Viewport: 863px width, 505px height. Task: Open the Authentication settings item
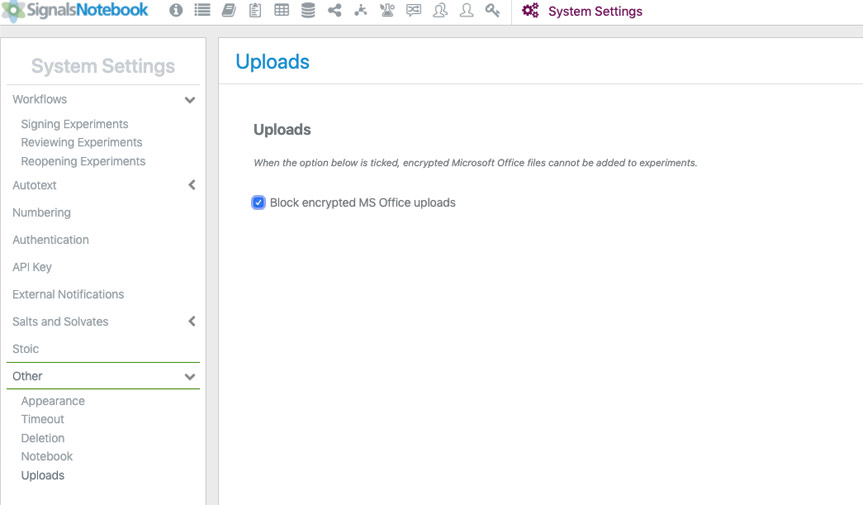51,240
